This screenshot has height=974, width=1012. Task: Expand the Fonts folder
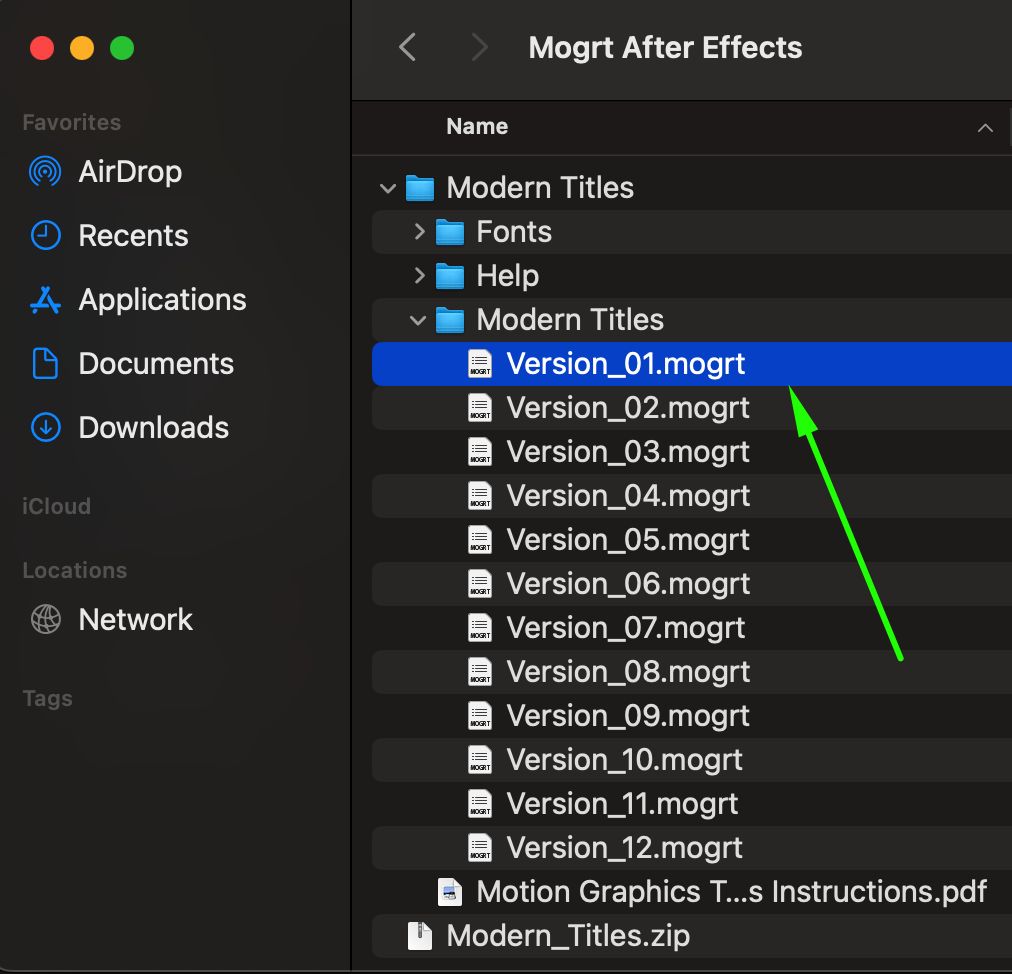click(x=419, y=232)
